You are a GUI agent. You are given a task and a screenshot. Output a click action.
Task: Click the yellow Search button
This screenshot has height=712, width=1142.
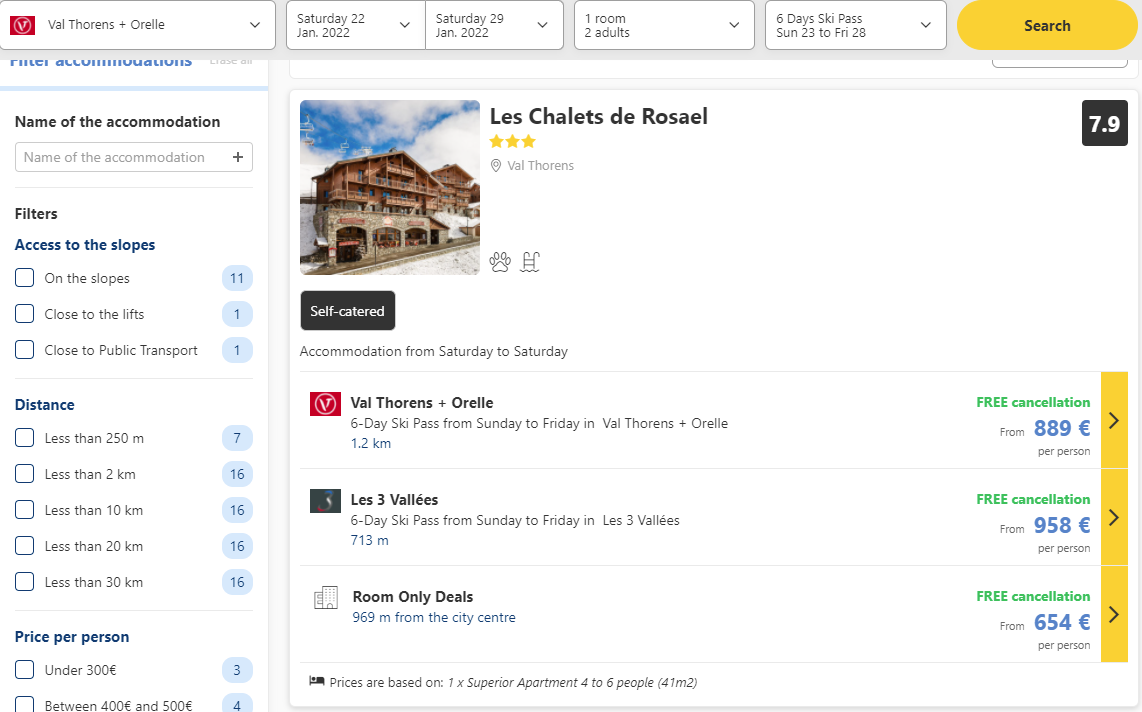tap(1047, 25)
